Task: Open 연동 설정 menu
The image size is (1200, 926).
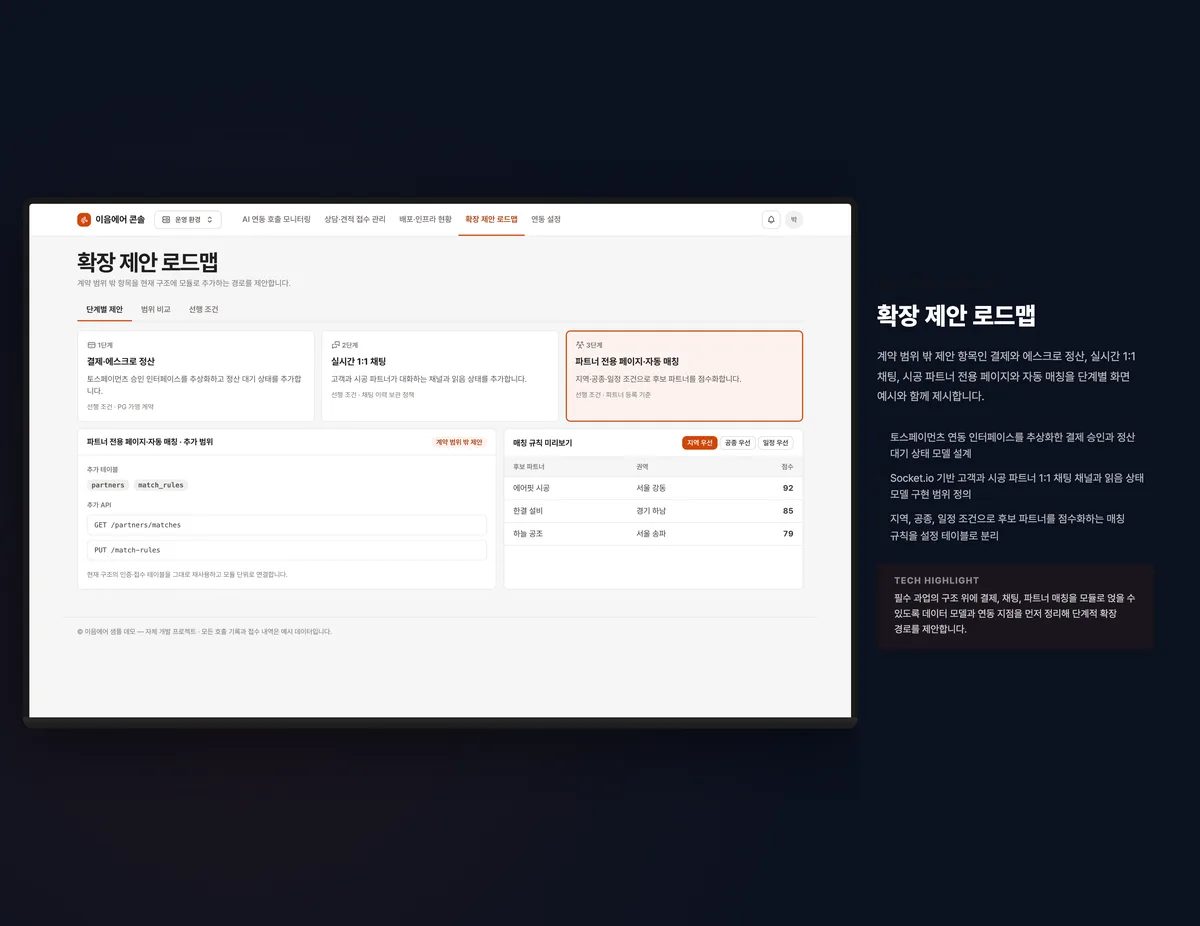Action: coord(546,219)
